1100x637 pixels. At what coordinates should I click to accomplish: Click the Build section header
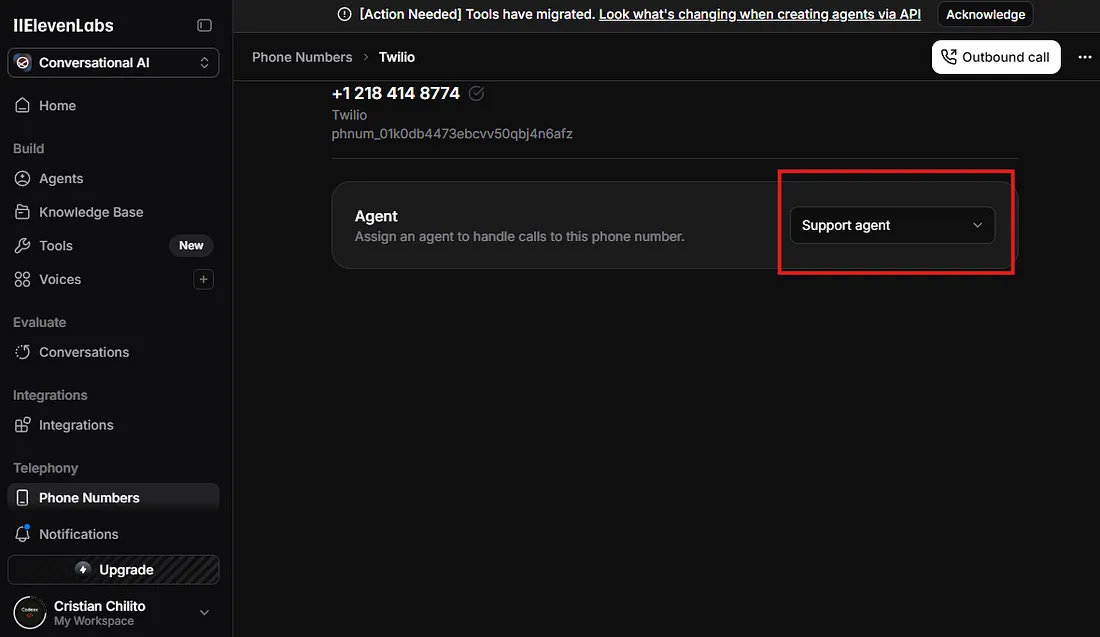point(29,149)
